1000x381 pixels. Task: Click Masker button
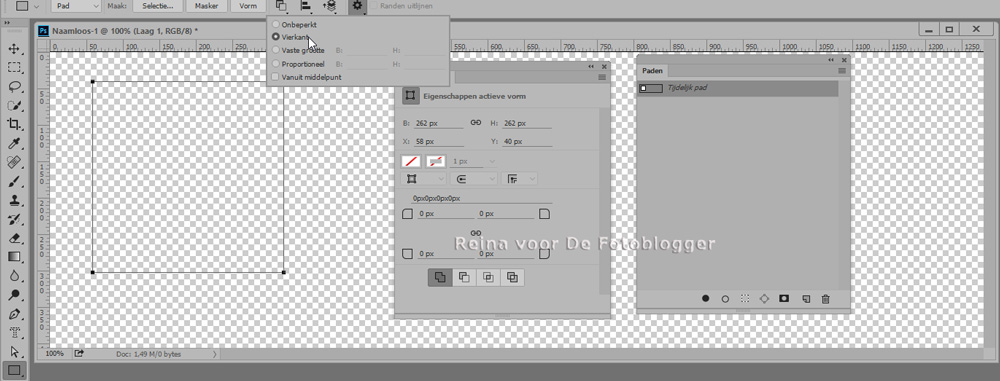[x=206, y=6]
